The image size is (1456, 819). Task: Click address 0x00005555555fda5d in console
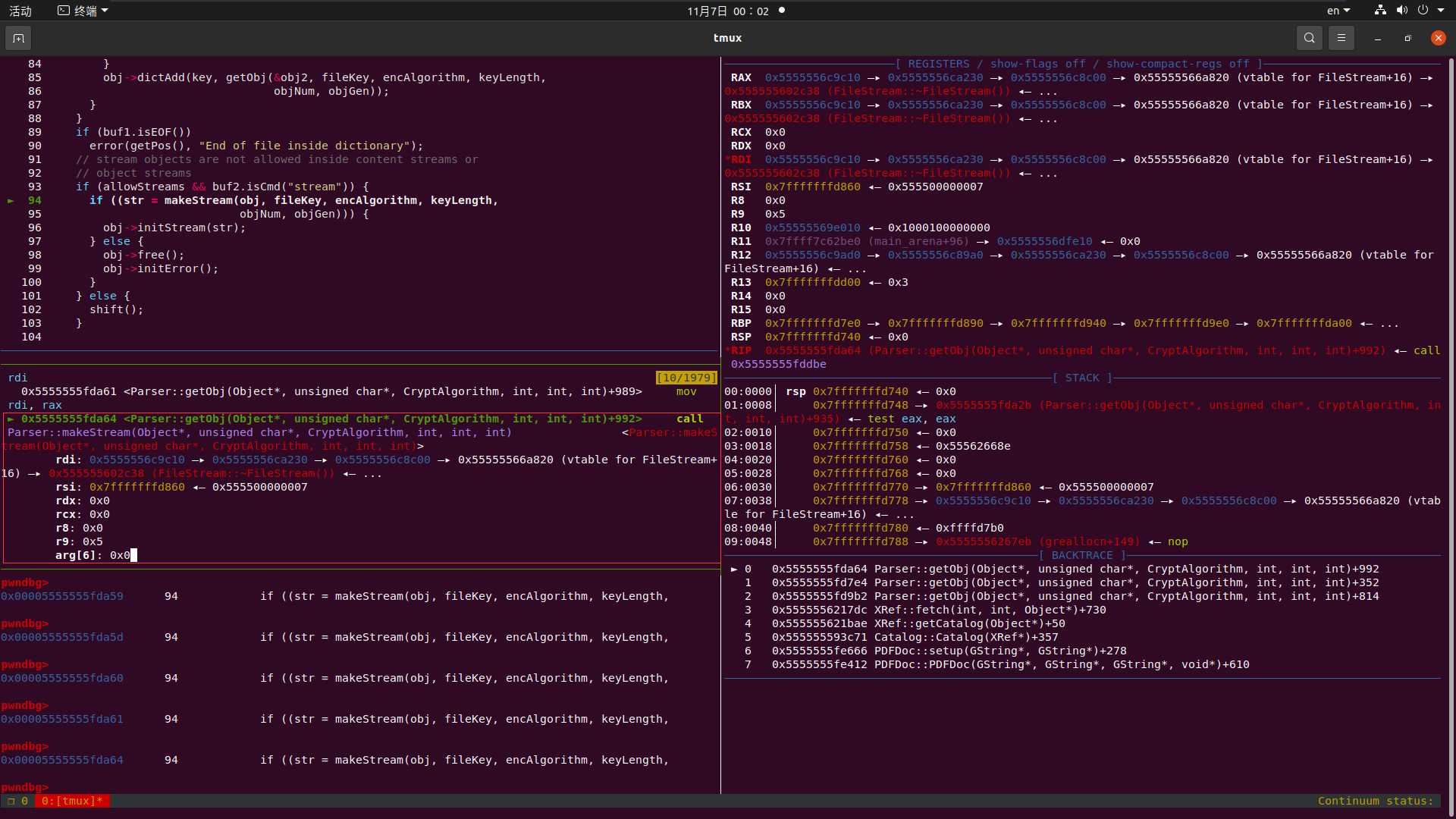(62, 637)
